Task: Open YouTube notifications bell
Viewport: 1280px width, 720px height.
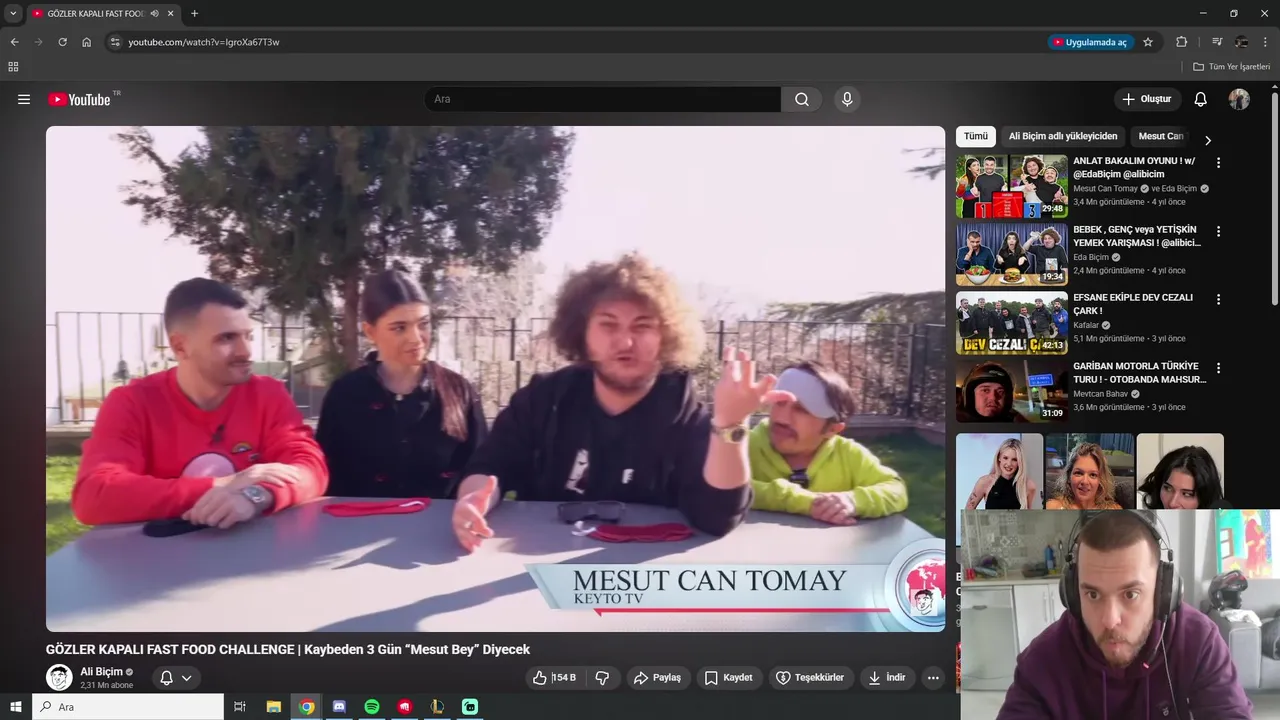Action: (1201, 99)
